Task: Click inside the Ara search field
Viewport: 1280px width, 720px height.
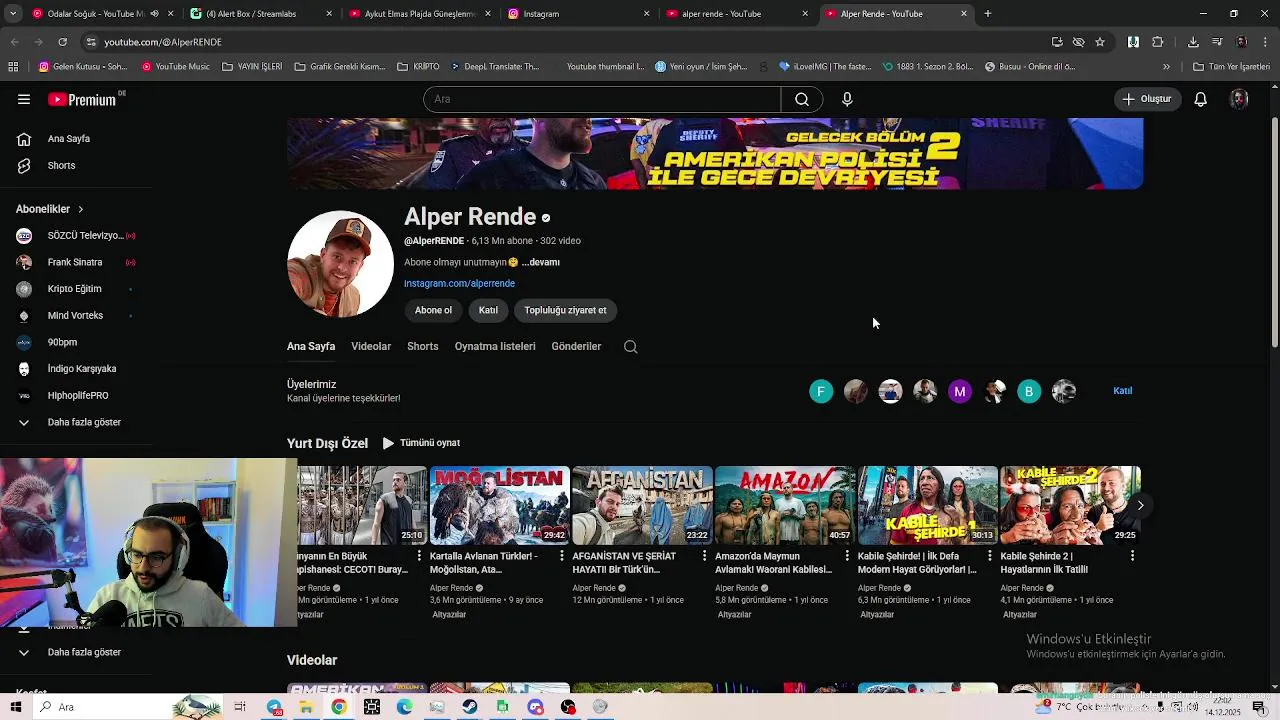Action: 602,99
